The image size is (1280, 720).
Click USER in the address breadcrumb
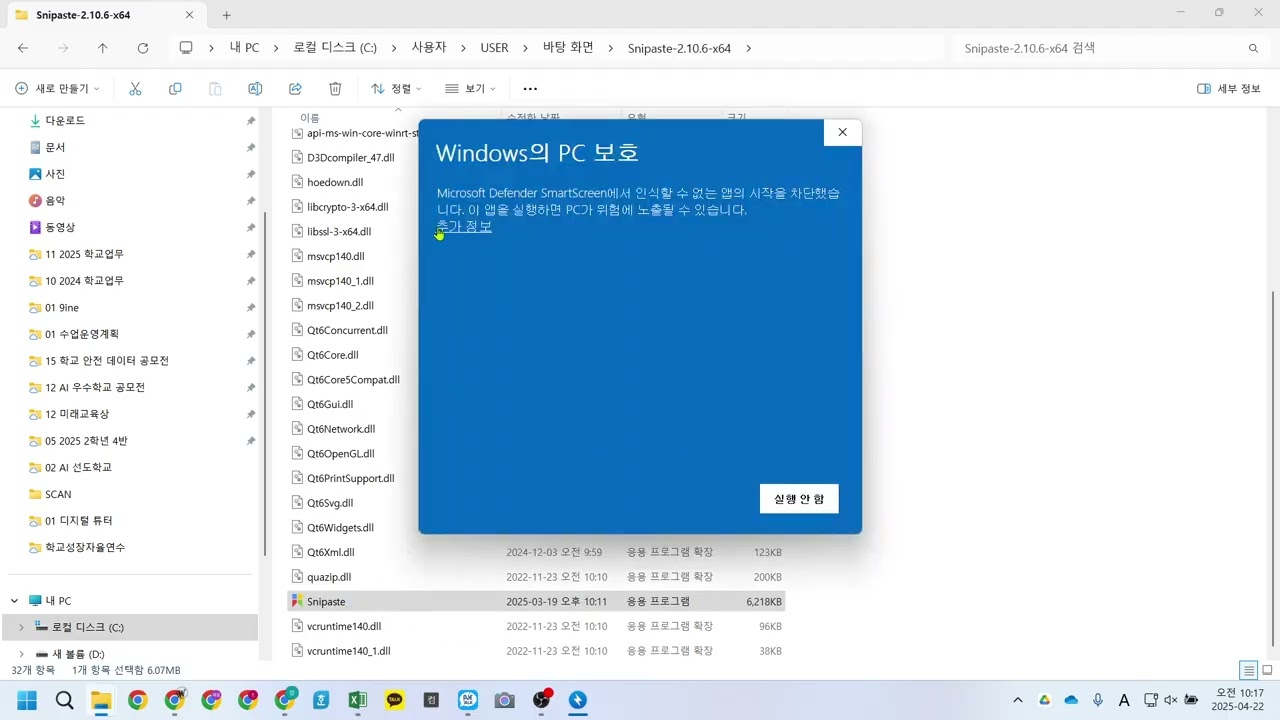coord(494,48)
